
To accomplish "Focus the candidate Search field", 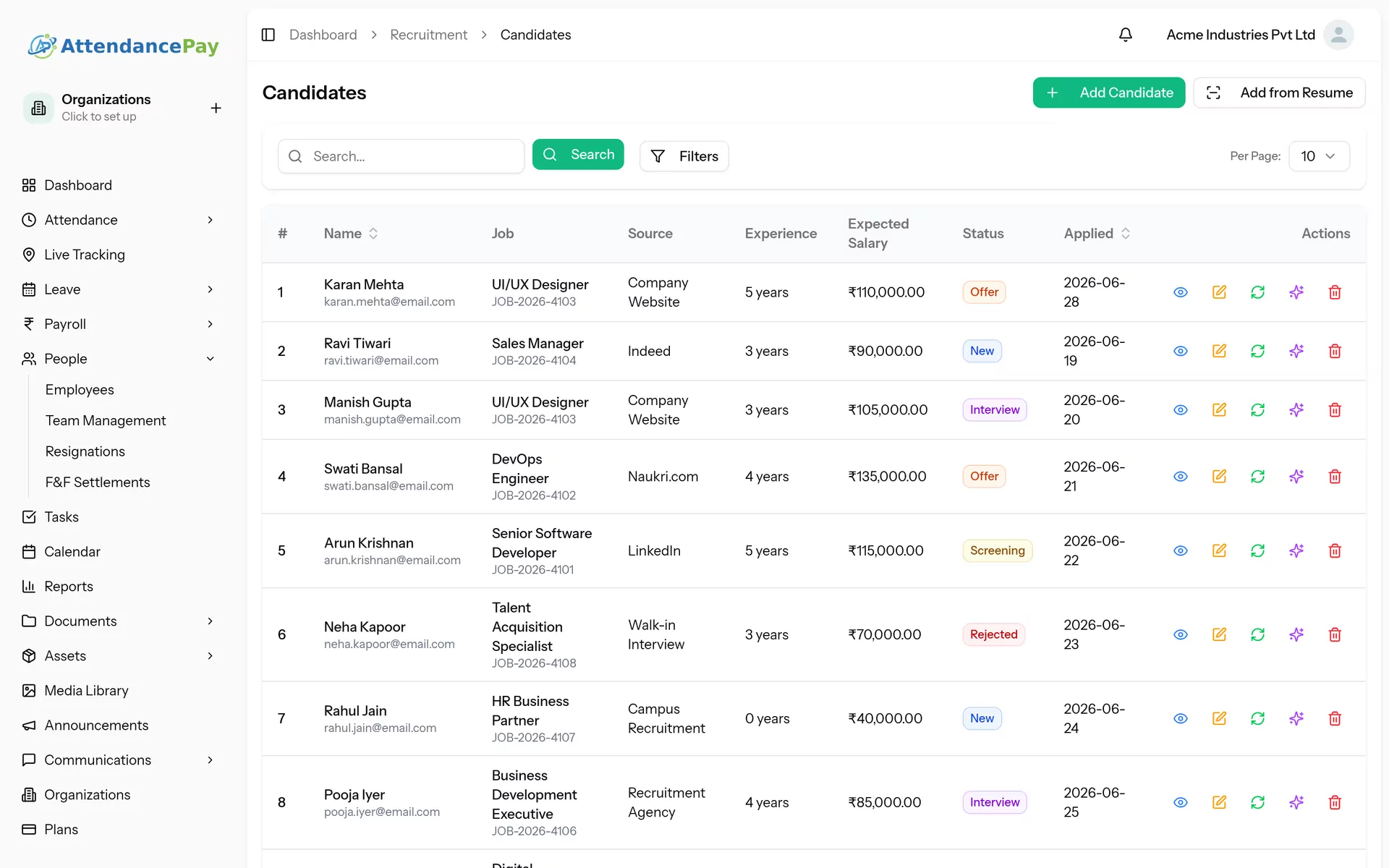I will [401, 156].
